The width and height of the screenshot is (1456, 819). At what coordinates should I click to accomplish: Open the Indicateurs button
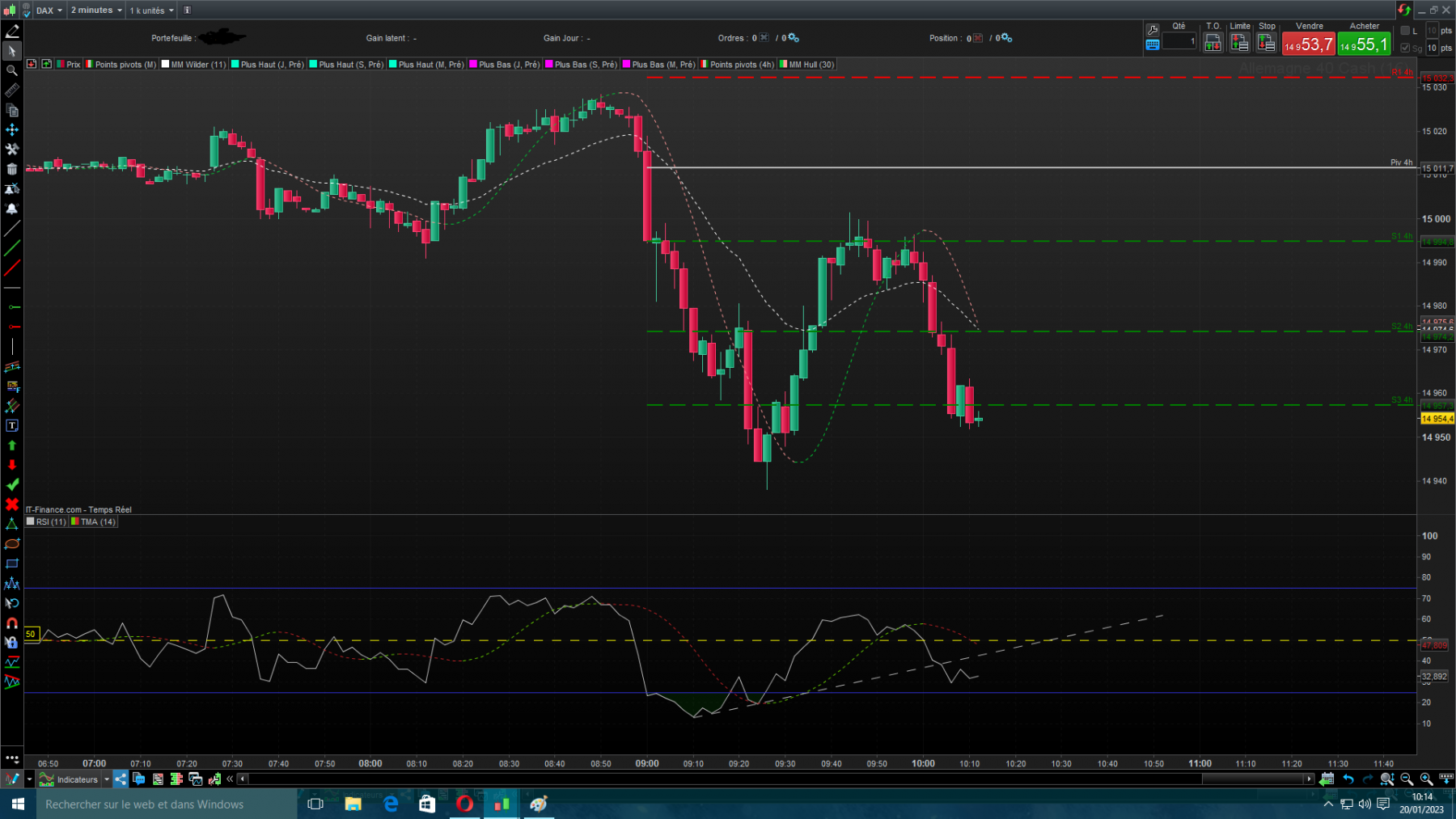pos(70,779)
